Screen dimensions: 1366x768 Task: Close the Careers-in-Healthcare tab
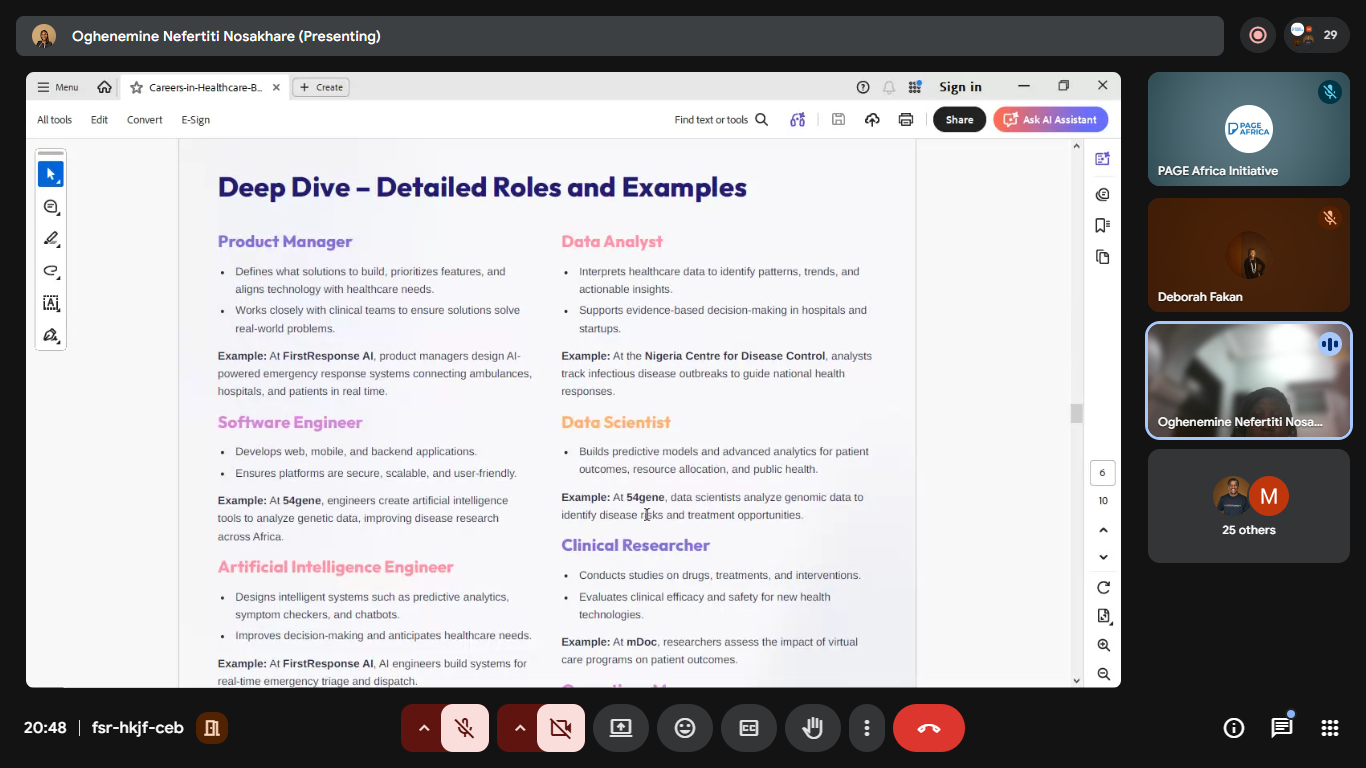click(x=276, y=87)
